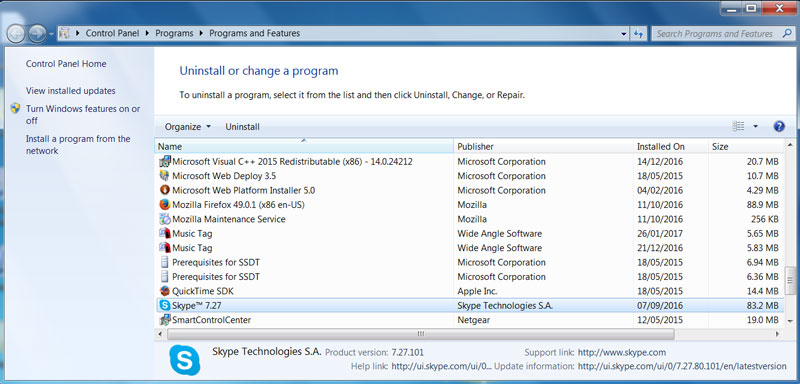Click the Skype 7.27 row icon
Screen dimensions: 800x384
[164, 305]
